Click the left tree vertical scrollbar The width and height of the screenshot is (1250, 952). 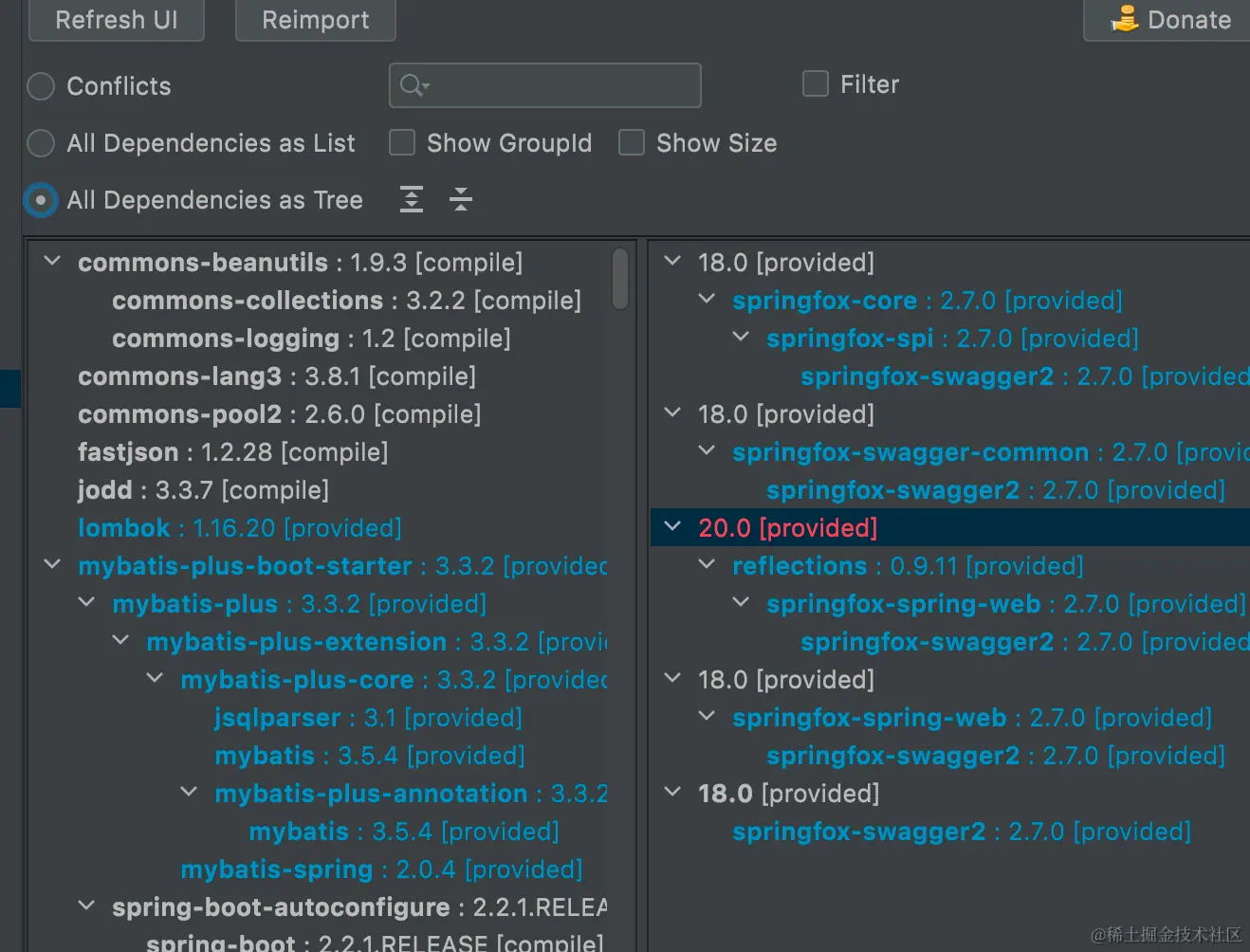coord(620,279)
